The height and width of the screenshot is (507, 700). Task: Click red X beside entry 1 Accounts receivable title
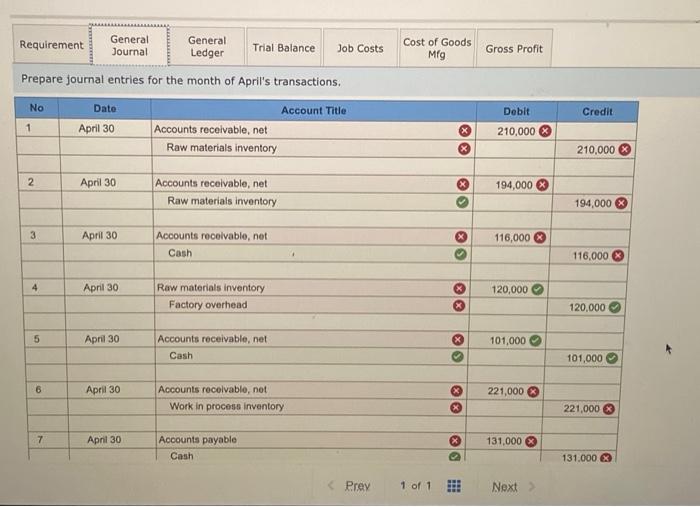(464, 130)
